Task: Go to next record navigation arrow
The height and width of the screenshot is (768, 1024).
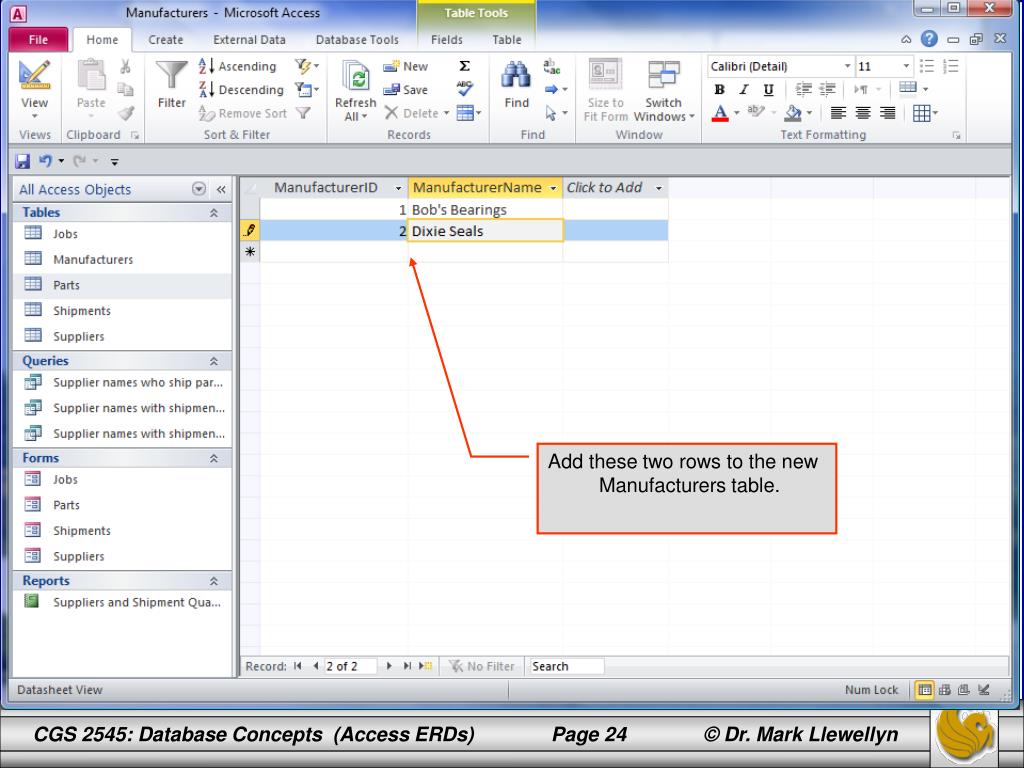Action: [389, 666]
